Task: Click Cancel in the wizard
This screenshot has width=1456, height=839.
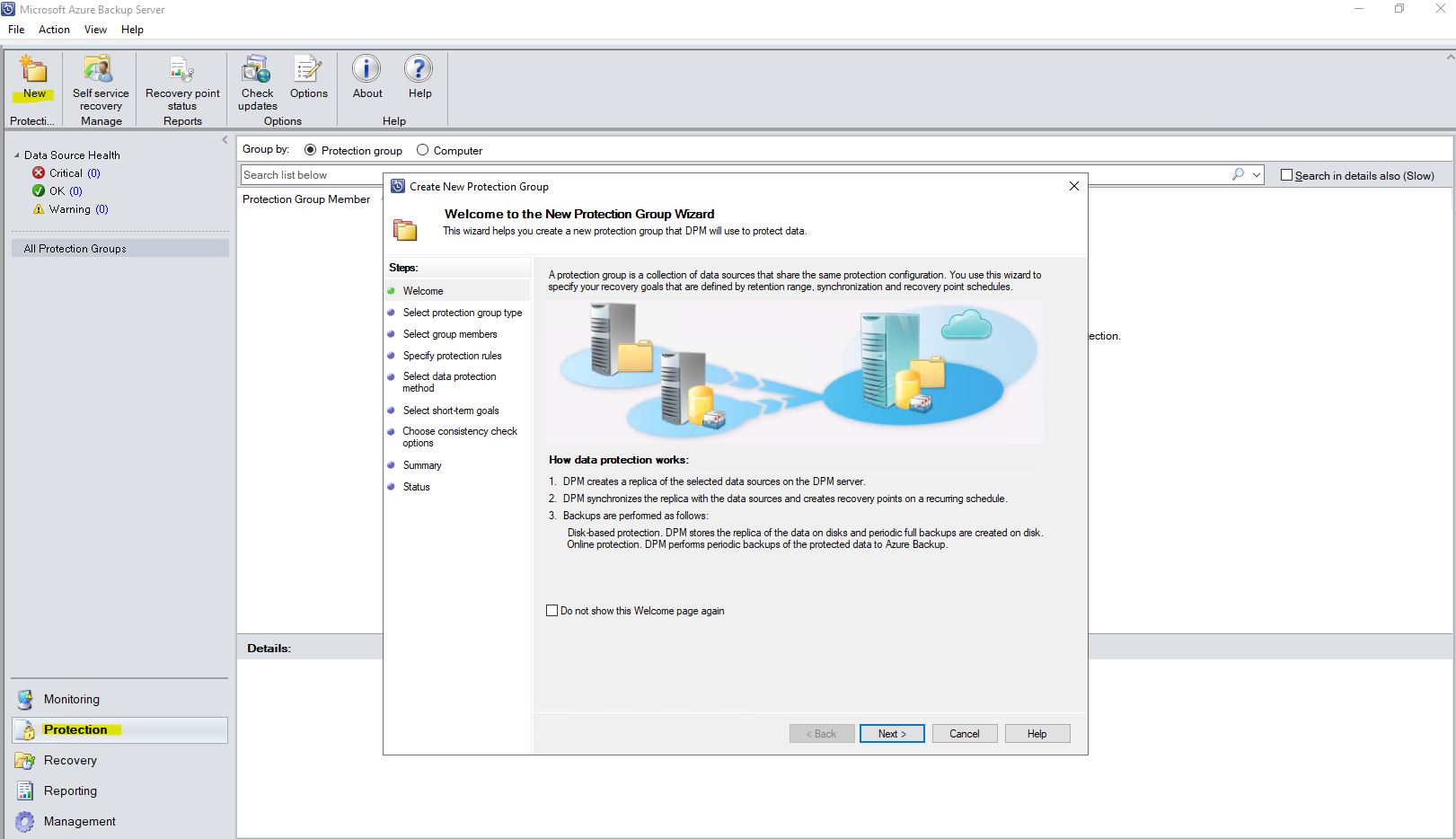Action: 965,734
